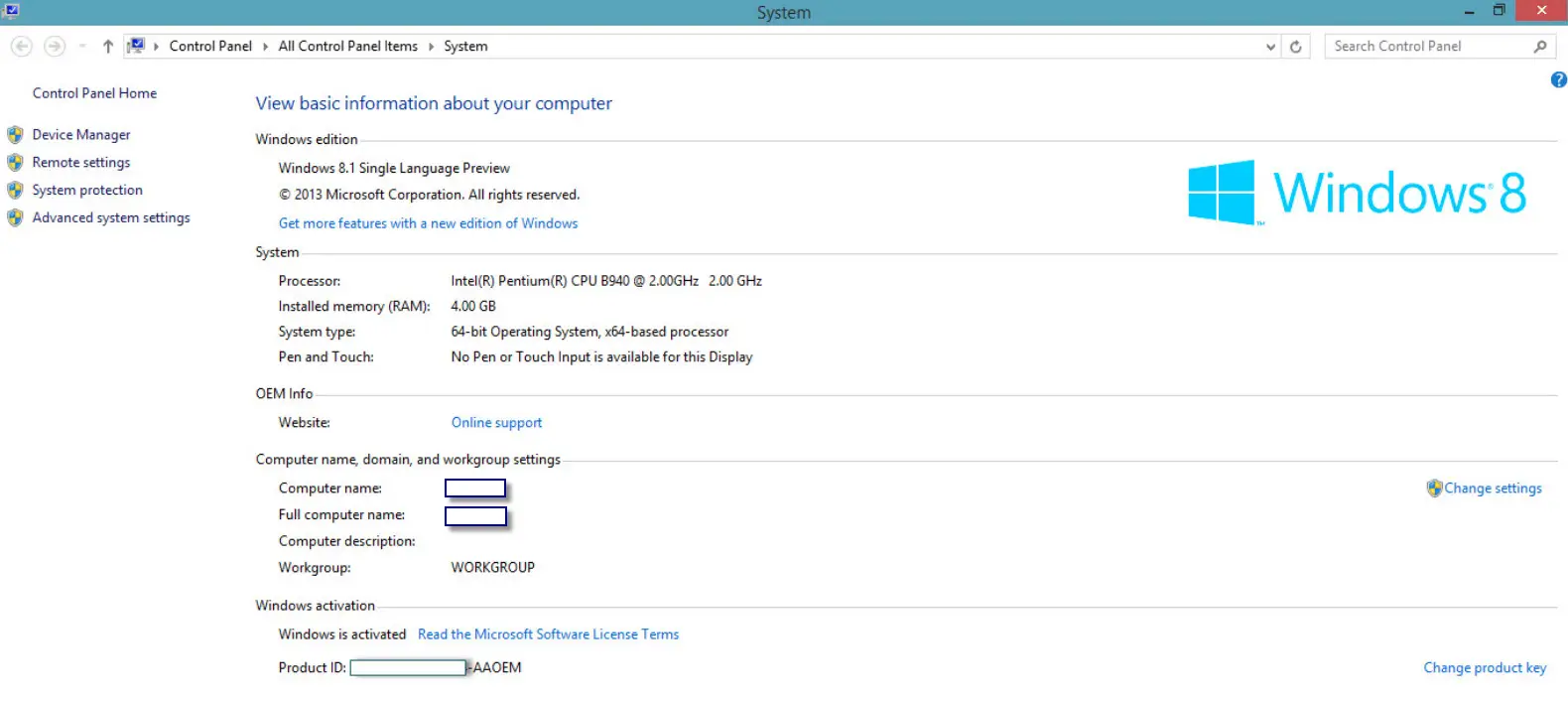This screenshot has width=1568, height=701.
Task: Click Change settings link
Action: point(1493,489)
